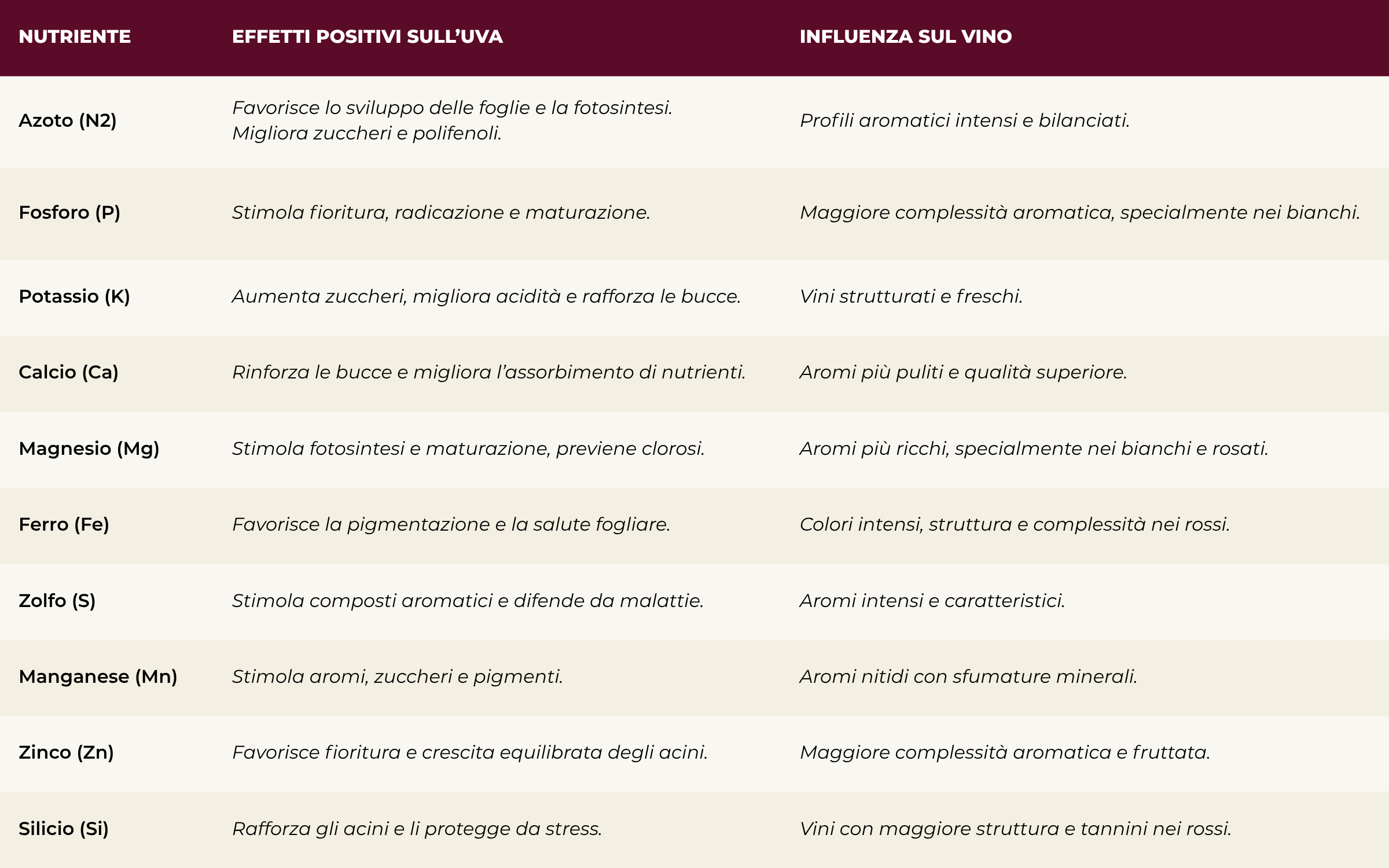
Task: Select the Potassio (K) row label
Action: tap(74, 296)
